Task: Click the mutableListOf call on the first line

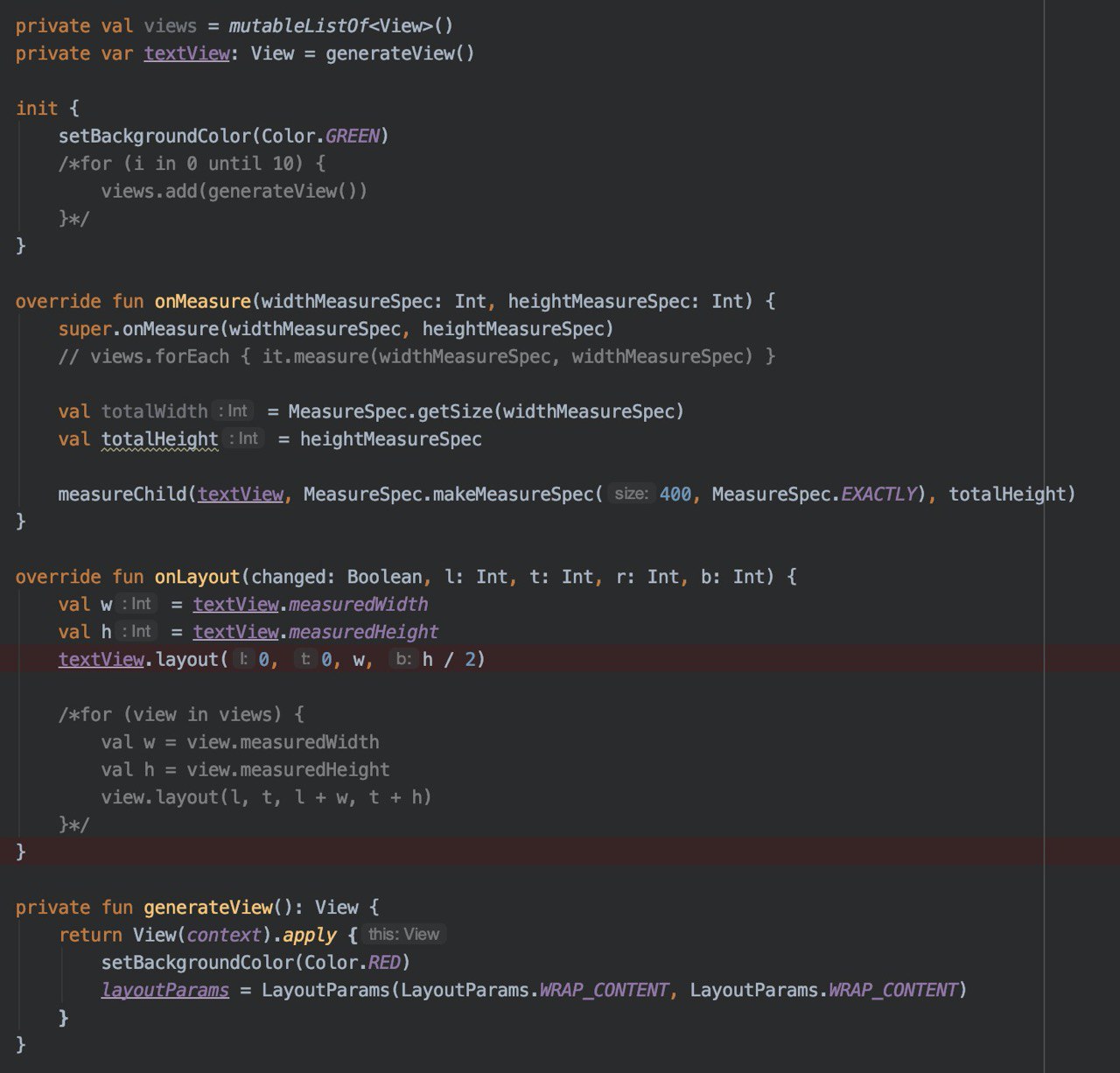Action: (x=298, y=26)
